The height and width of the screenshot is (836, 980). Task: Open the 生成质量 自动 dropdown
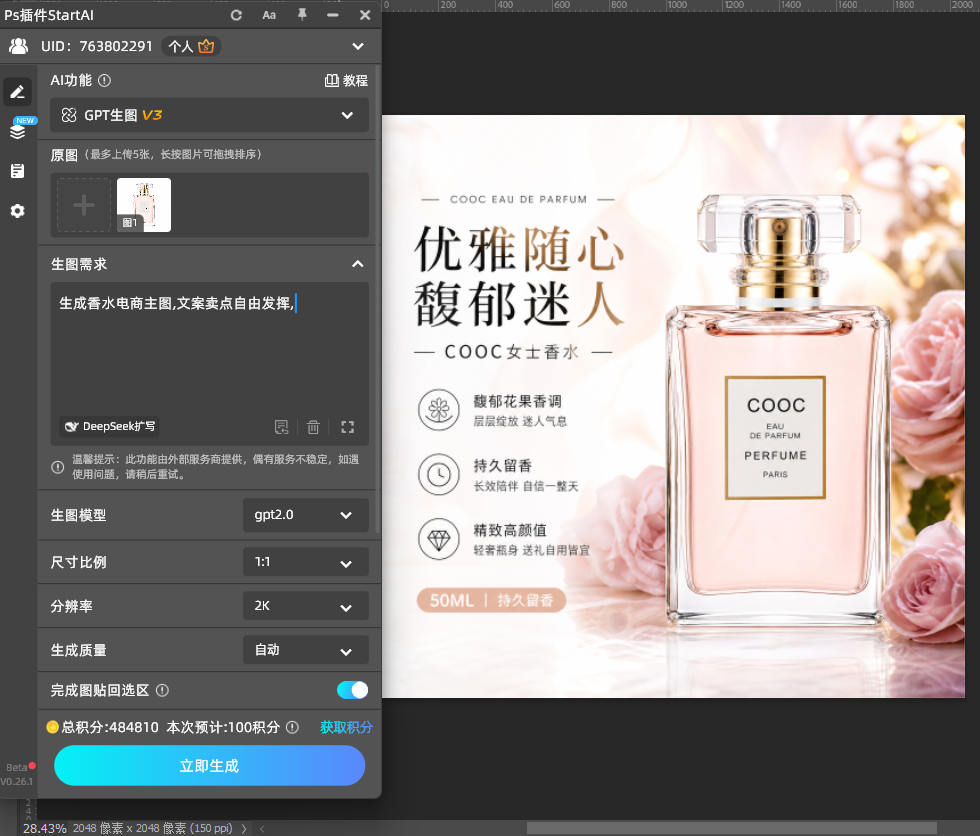click(x=306, y=650)
